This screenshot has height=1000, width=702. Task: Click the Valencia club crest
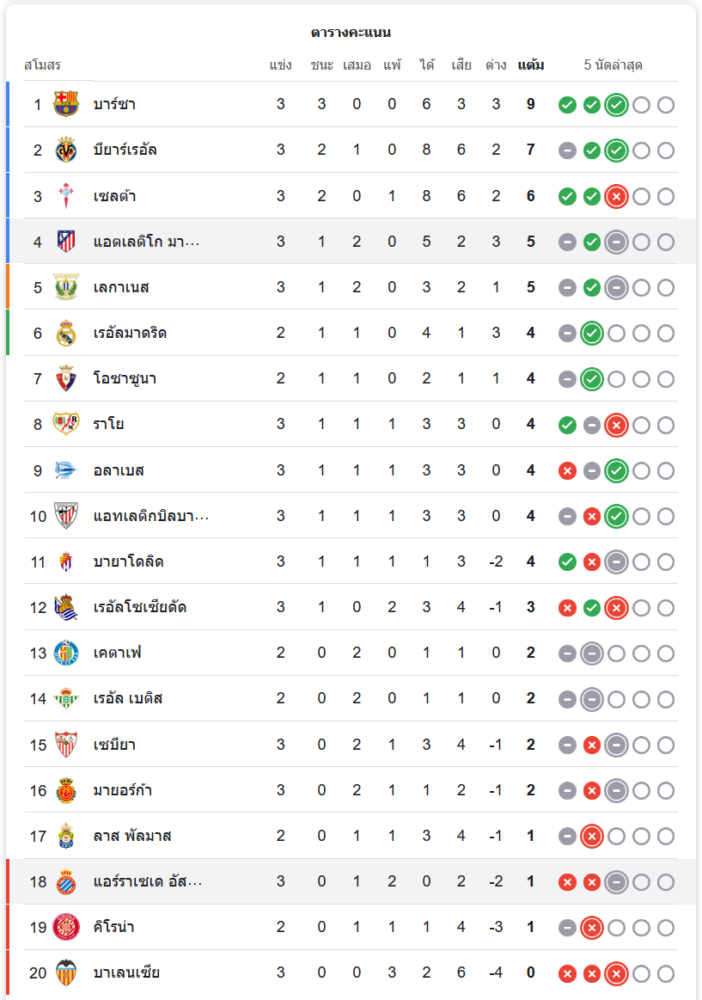point(66,973)
